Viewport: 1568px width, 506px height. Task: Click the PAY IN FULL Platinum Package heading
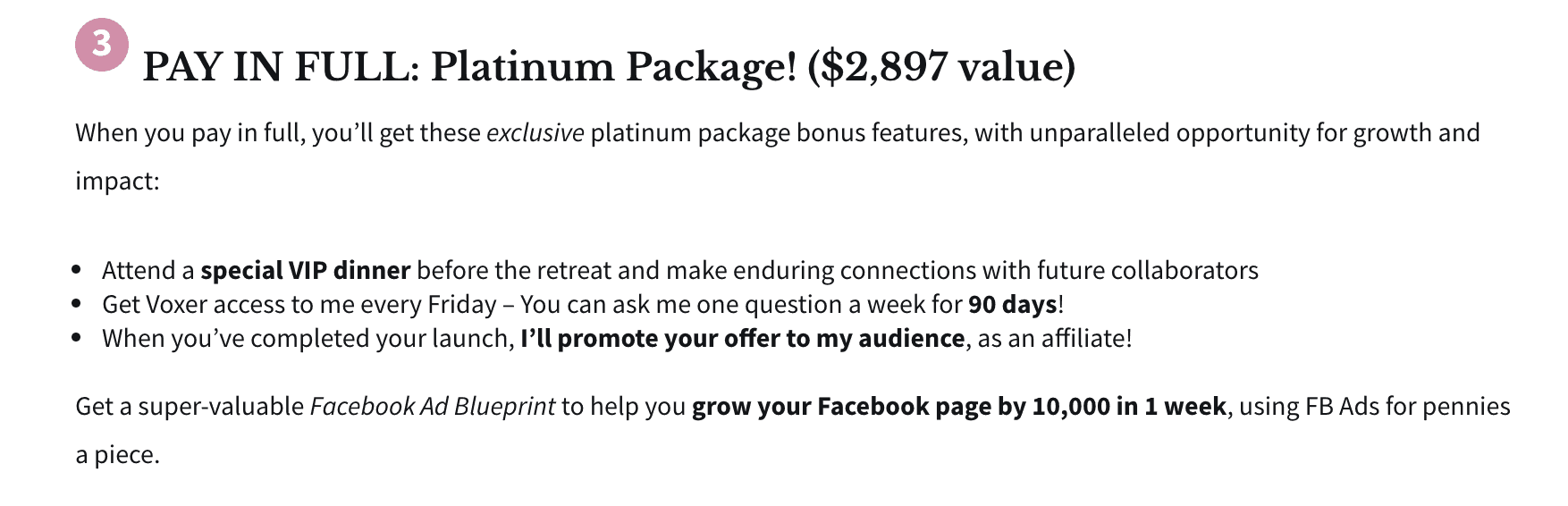609,67
